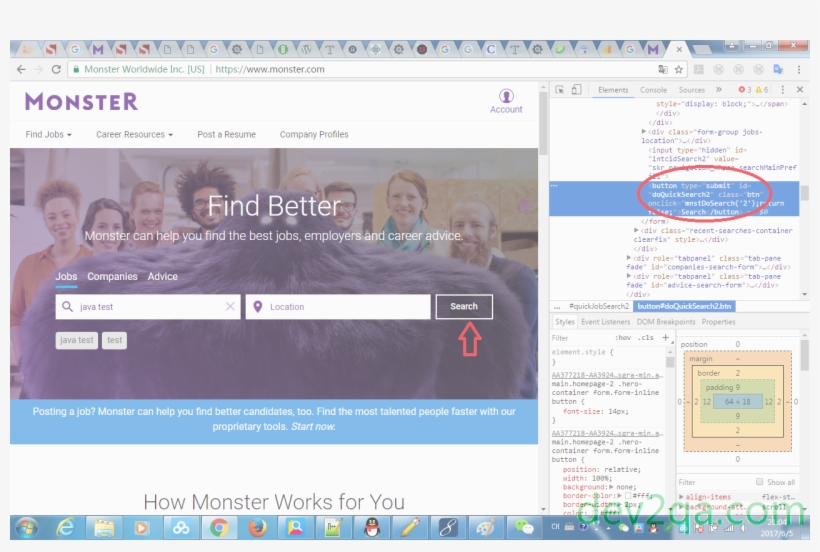Toggle DevTools device toolbar icon
This screenshot has height=552, width=820.
pyautogui.click(x=576, y=90)
